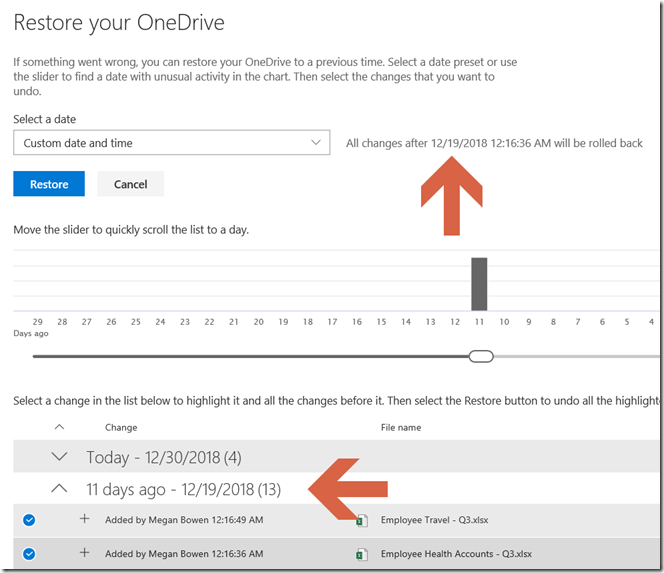664x573 pixels.
Task: Click the plus icon on the 12:16:36 AM row
Action: pos(85,553)
